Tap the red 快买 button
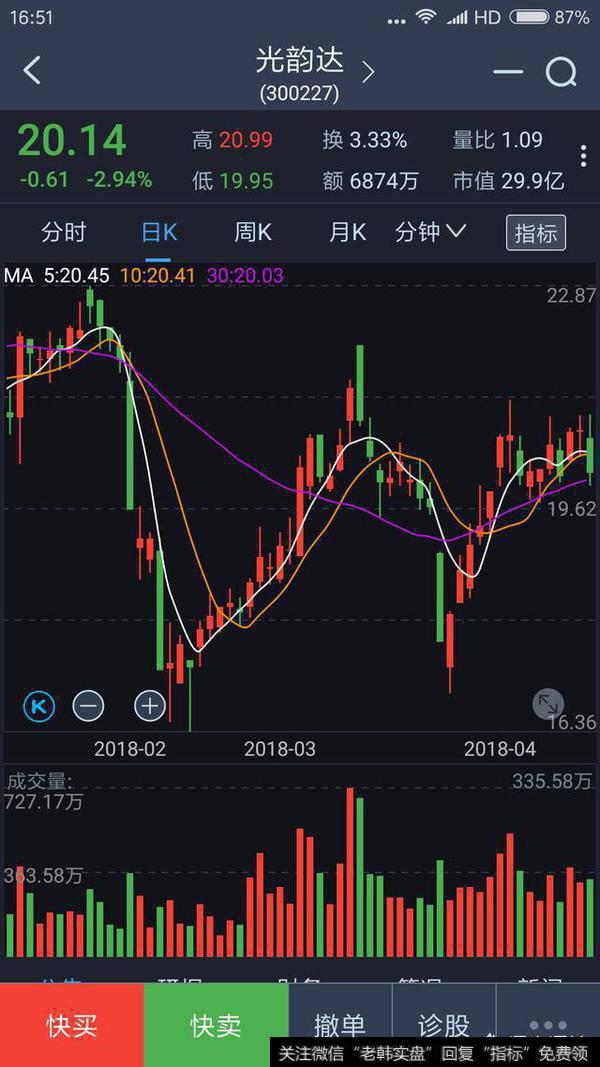 (71, 1025)
